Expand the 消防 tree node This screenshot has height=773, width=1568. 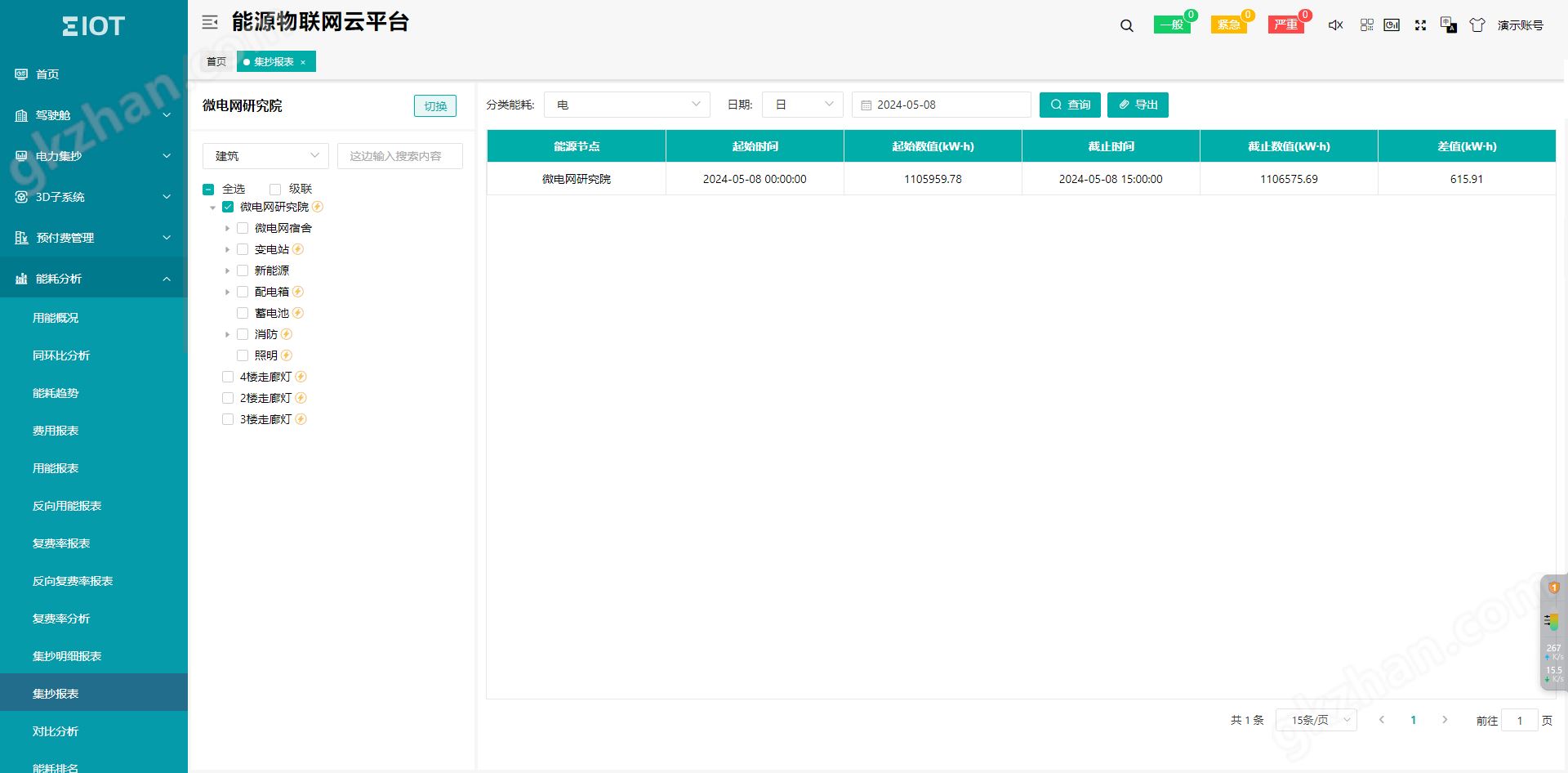(228, 335)
